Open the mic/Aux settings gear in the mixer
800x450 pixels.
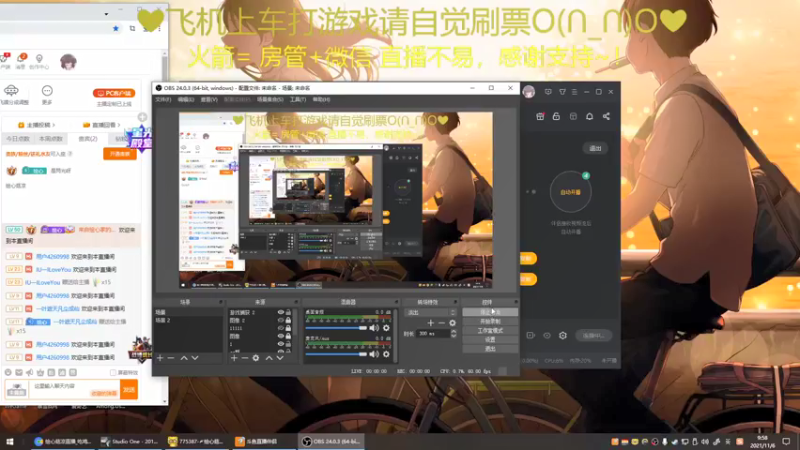click(x=386, y=354)
